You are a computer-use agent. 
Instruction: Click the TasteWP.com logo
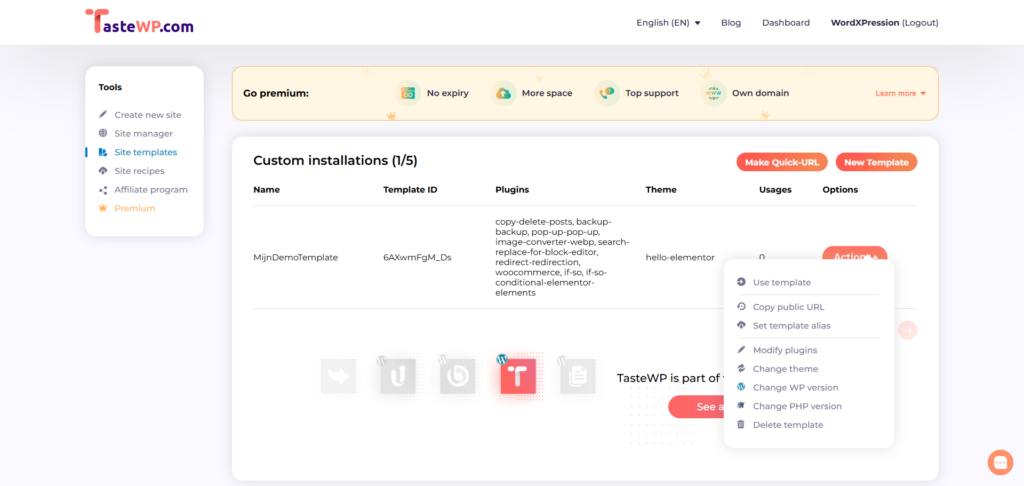139,21
